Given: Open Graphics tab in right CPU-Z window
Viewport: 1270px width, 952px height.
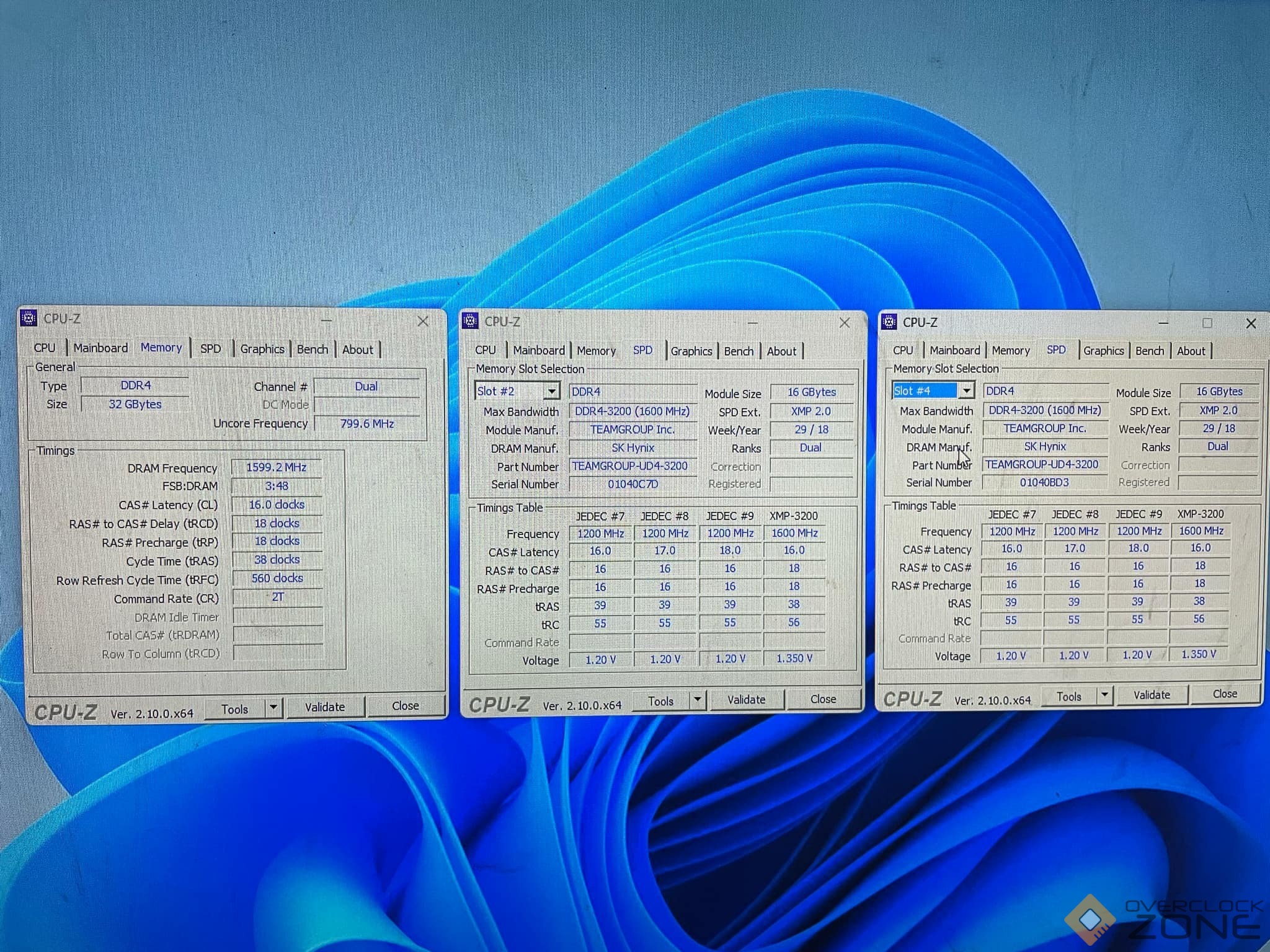Looking at the screenshot, I should click(x=1104, y=351).
